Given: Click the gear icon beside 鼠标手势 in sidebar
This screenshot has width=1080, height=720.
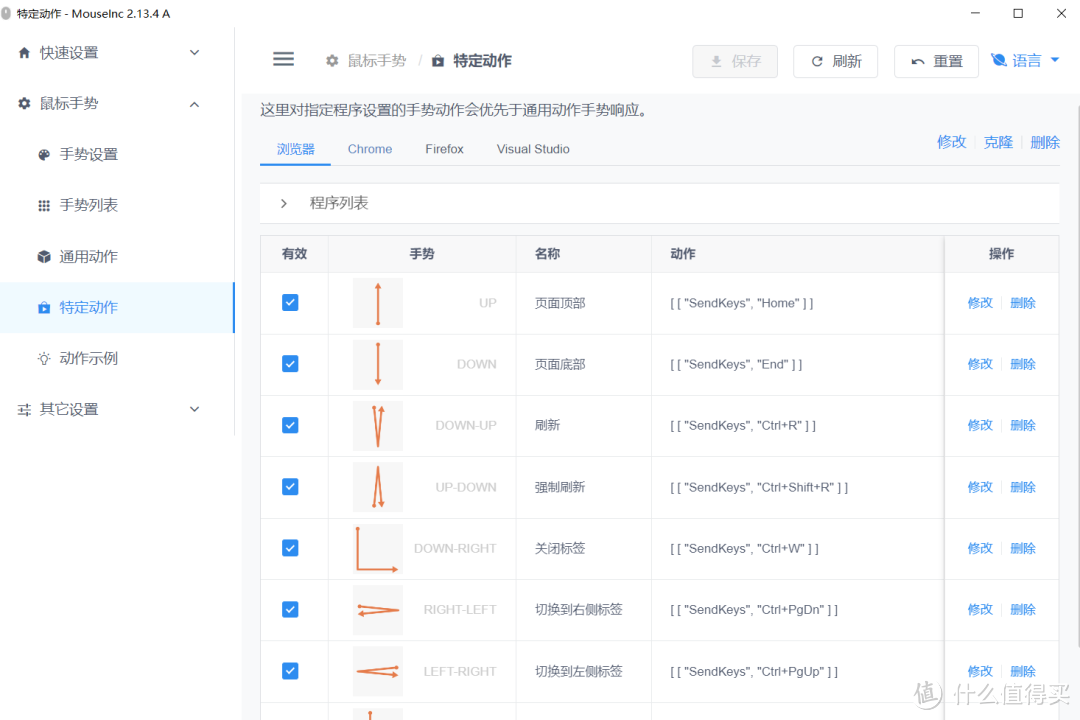Looking at the screenshot, I should click(24, 103).
